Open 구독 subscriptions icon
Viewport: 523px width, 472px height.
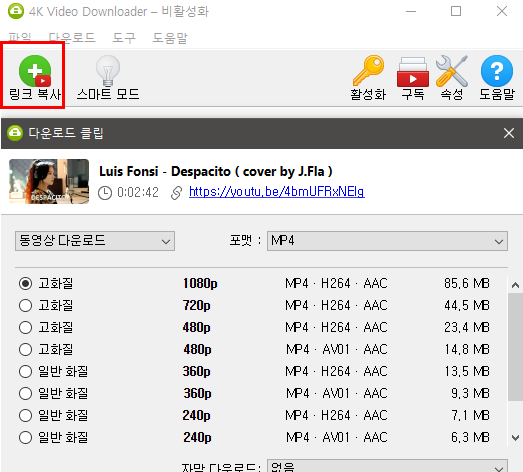coord(413,72)
